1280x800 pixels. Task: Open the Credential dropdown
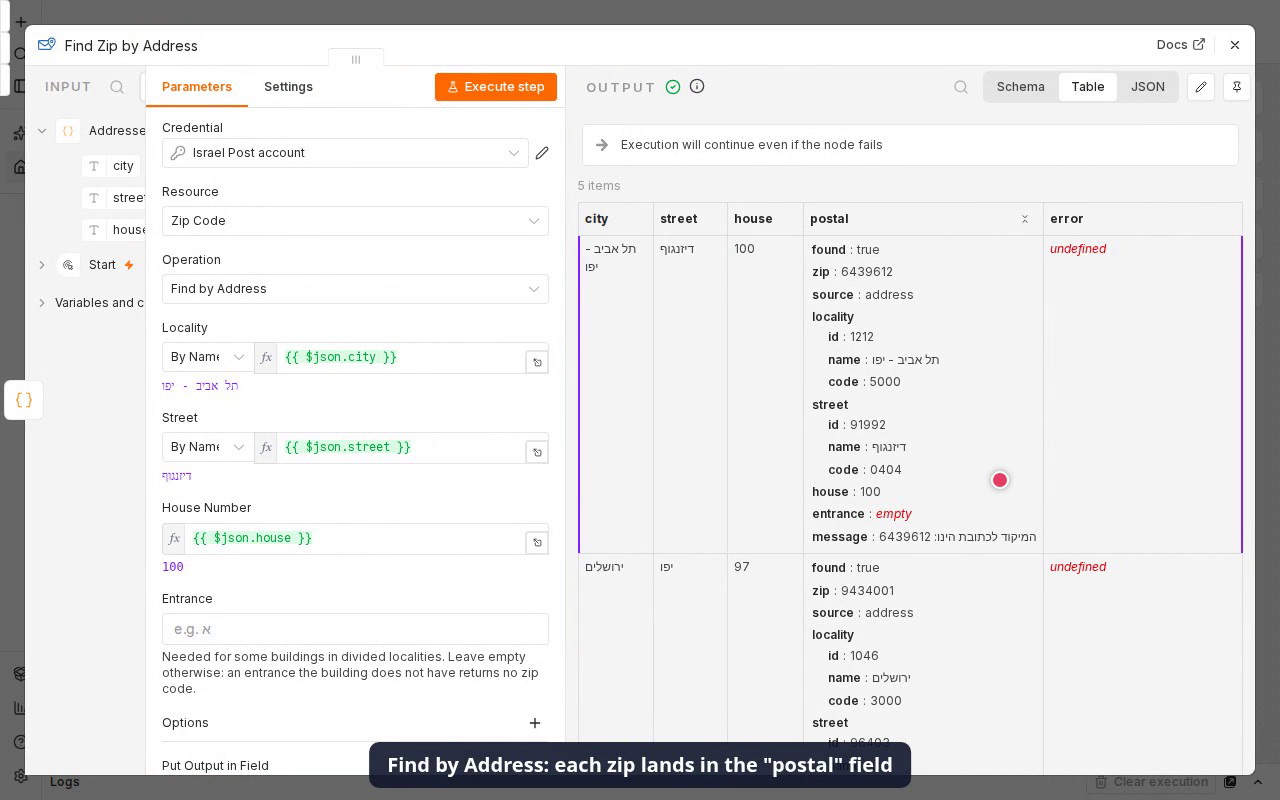(x=345, y=153)
